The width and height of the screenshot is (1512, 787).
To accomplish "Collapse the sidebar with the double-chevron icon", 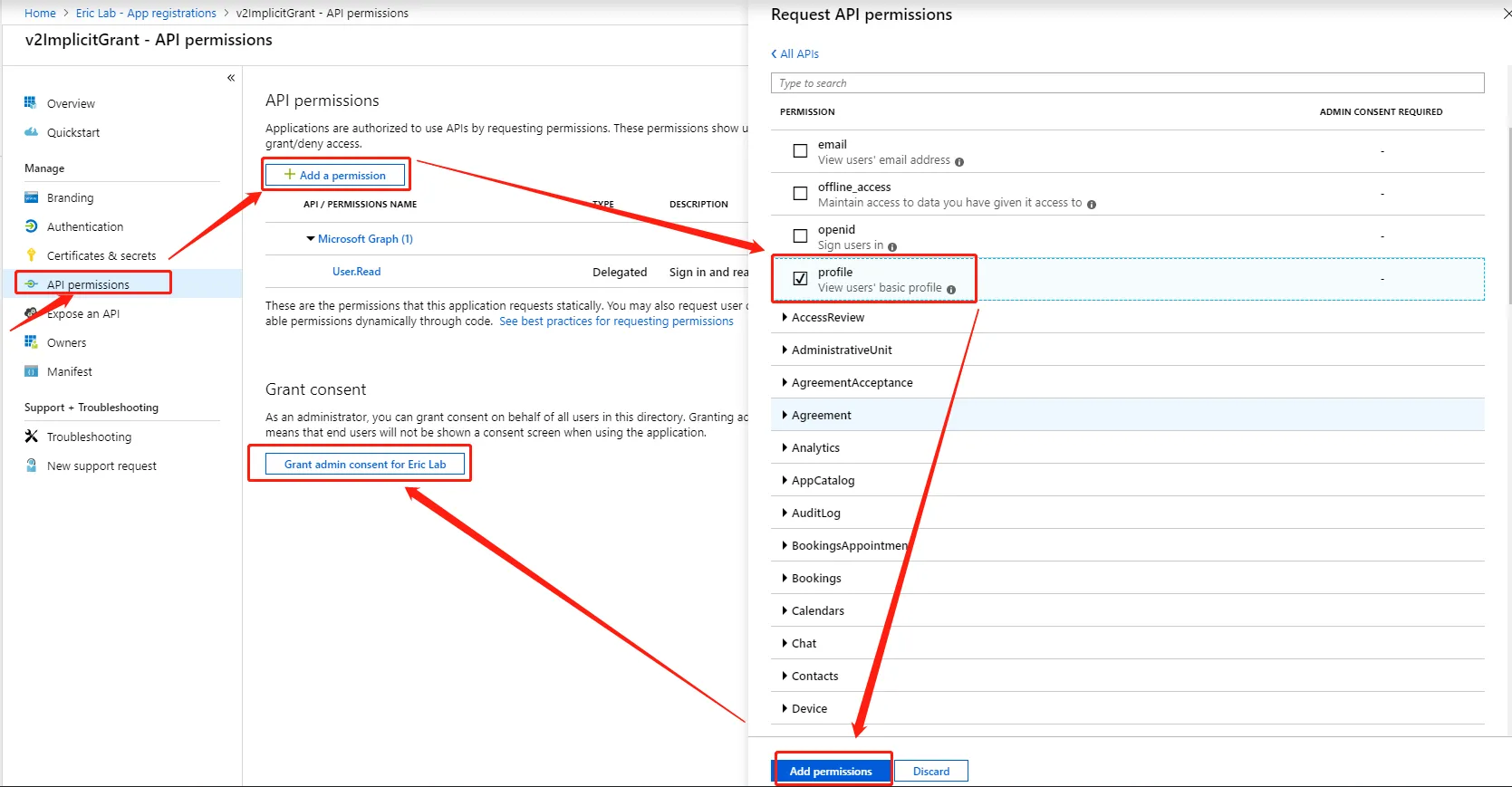I will 231,78.
